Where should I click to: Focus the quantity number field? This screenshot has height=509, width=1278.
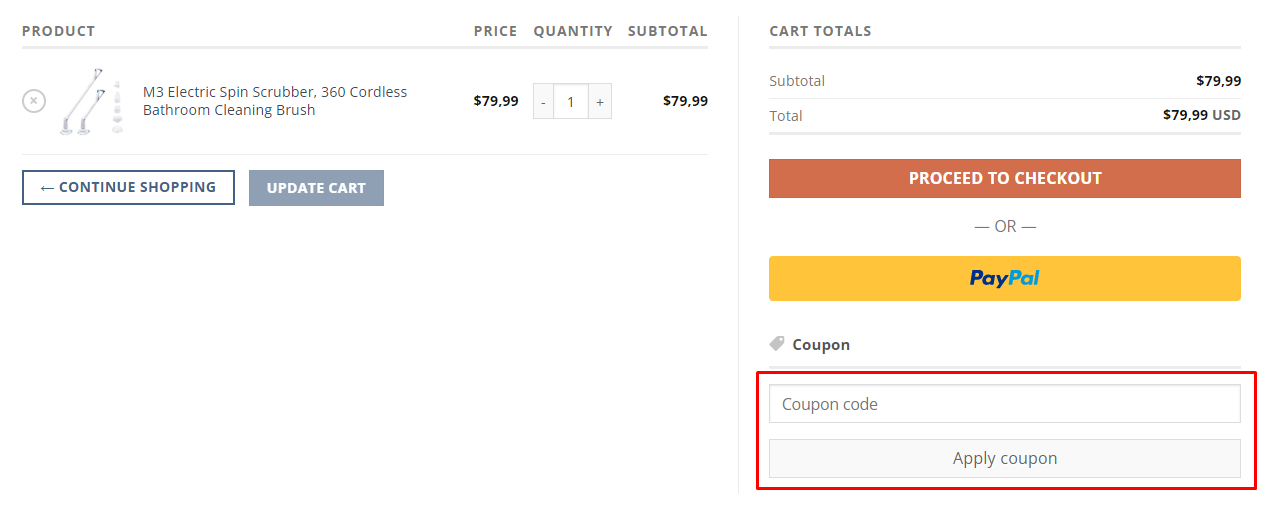[x=571, y=101]
